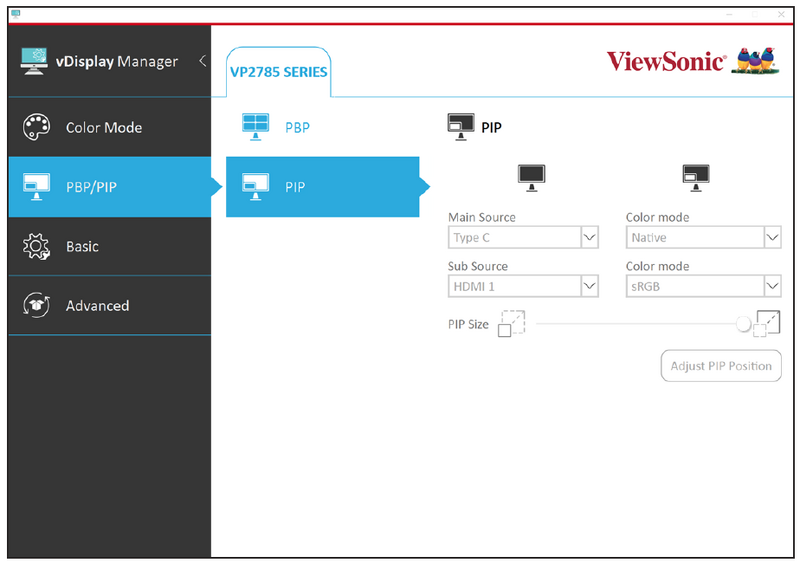
Task: Open the Sub Source HDMI 1 dropdown
Action: tap(523, 286)
